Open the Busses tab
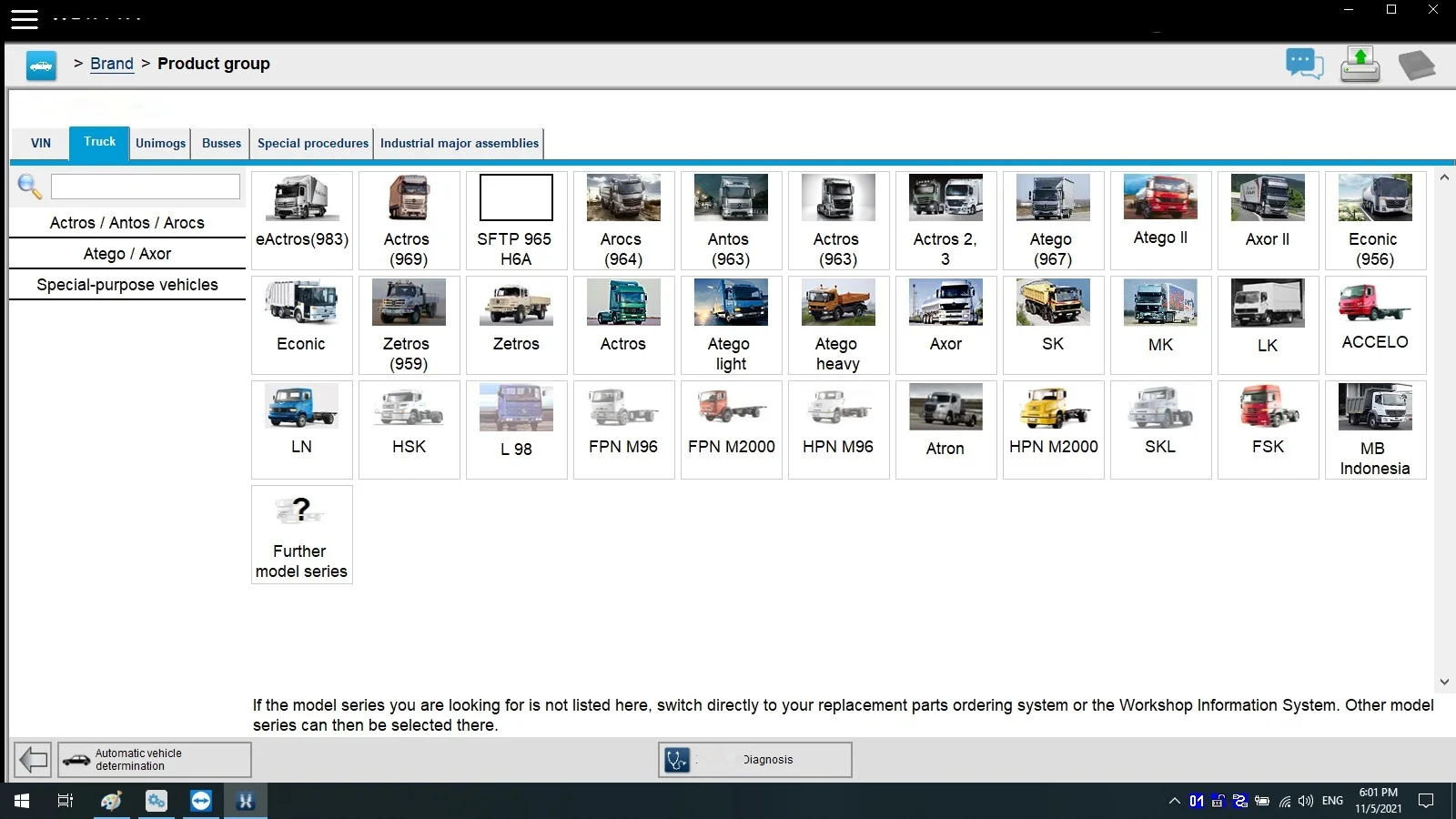This screenshot has height=819, width=1456. point(221,143)
